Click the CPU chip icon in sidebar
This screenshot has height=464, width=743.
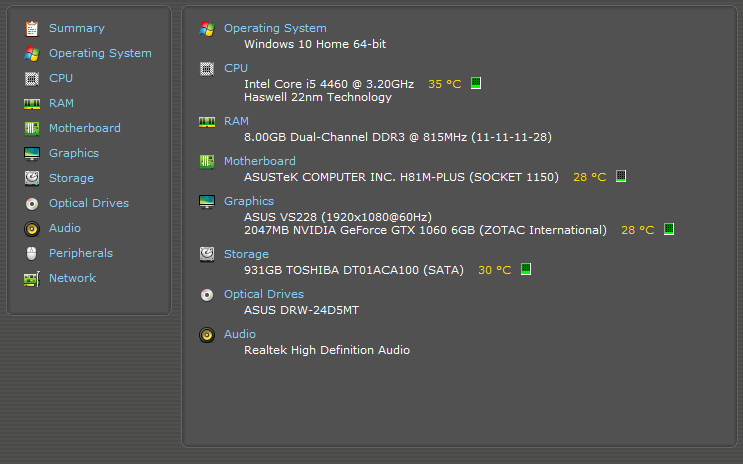pyautogui.click(x=32, y=79)
